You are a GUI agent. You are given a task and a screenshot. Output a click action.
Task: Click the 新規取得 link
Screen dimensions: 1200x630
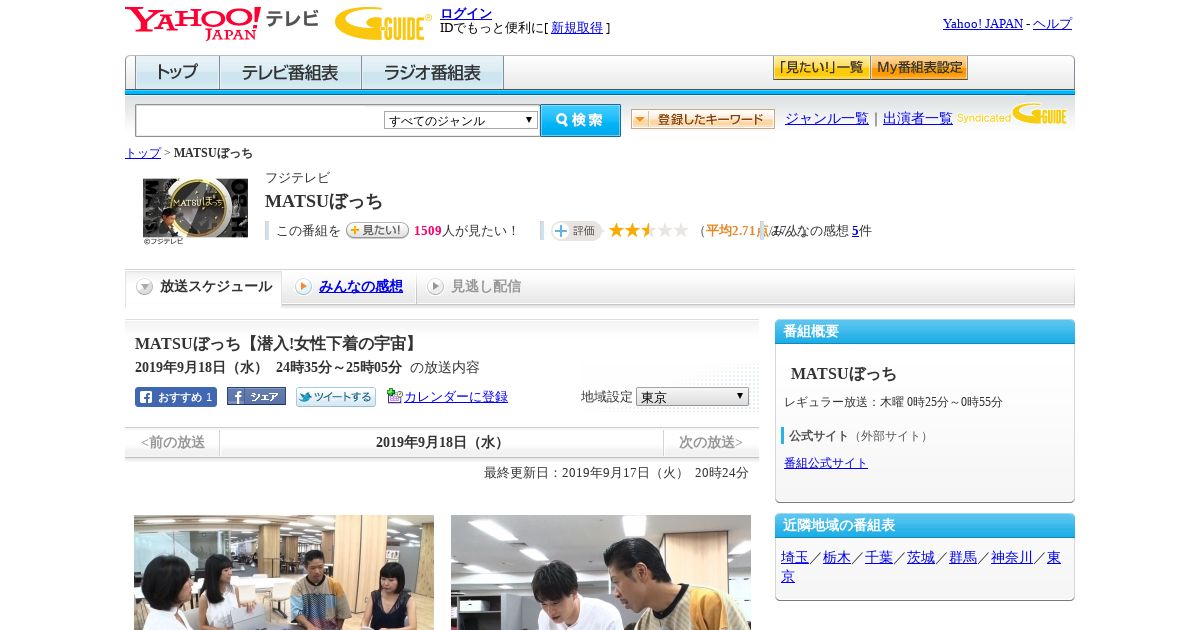(577, 28)
